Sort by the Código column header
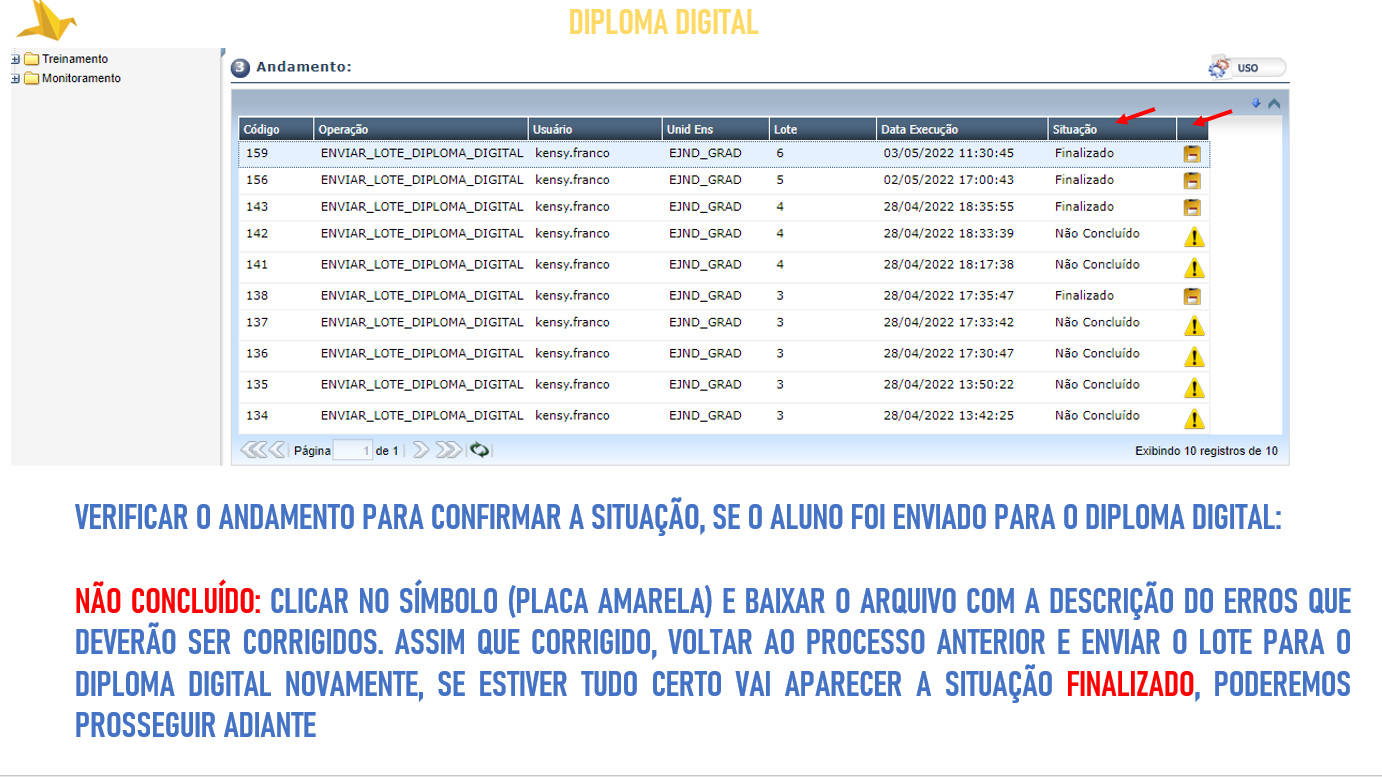Image resolution: width=1382 pixels, height=777 pixels. (275, 129)
